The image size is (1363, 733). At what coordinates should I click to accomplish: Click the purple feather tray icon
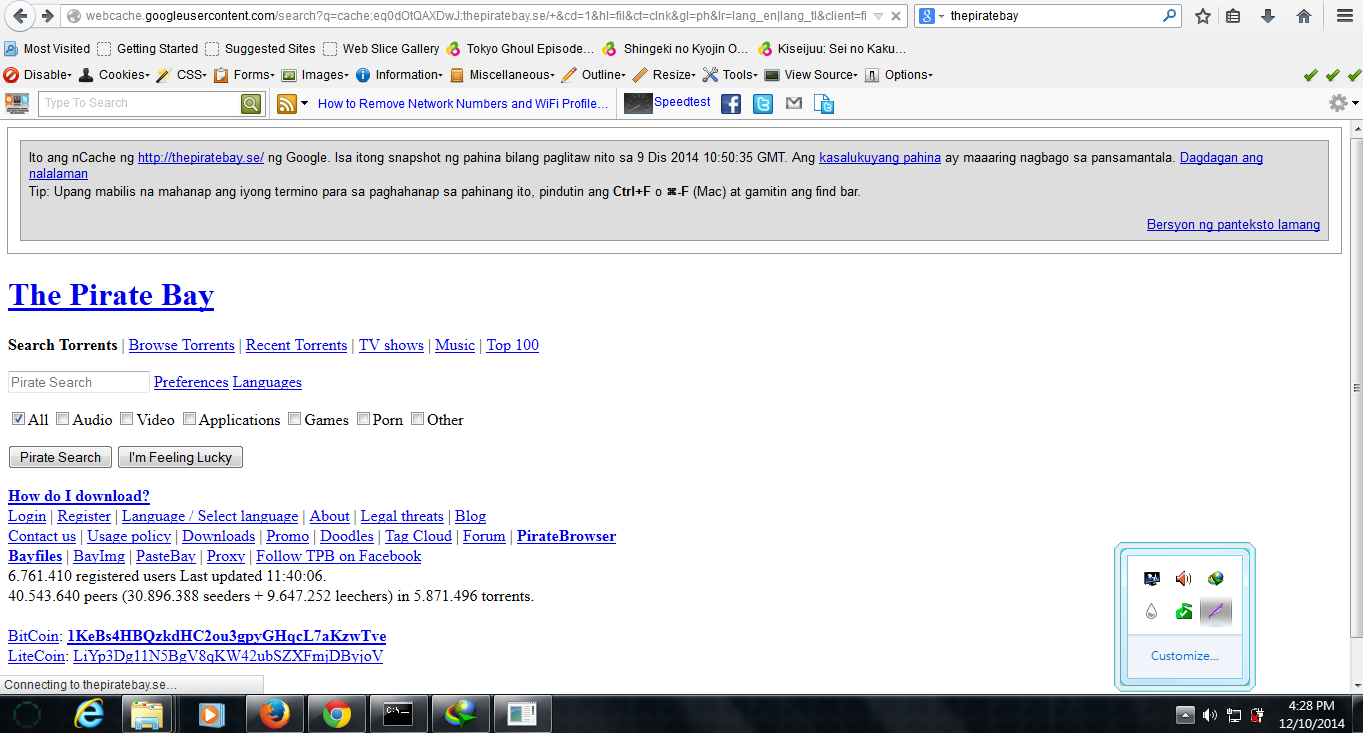1216,611
